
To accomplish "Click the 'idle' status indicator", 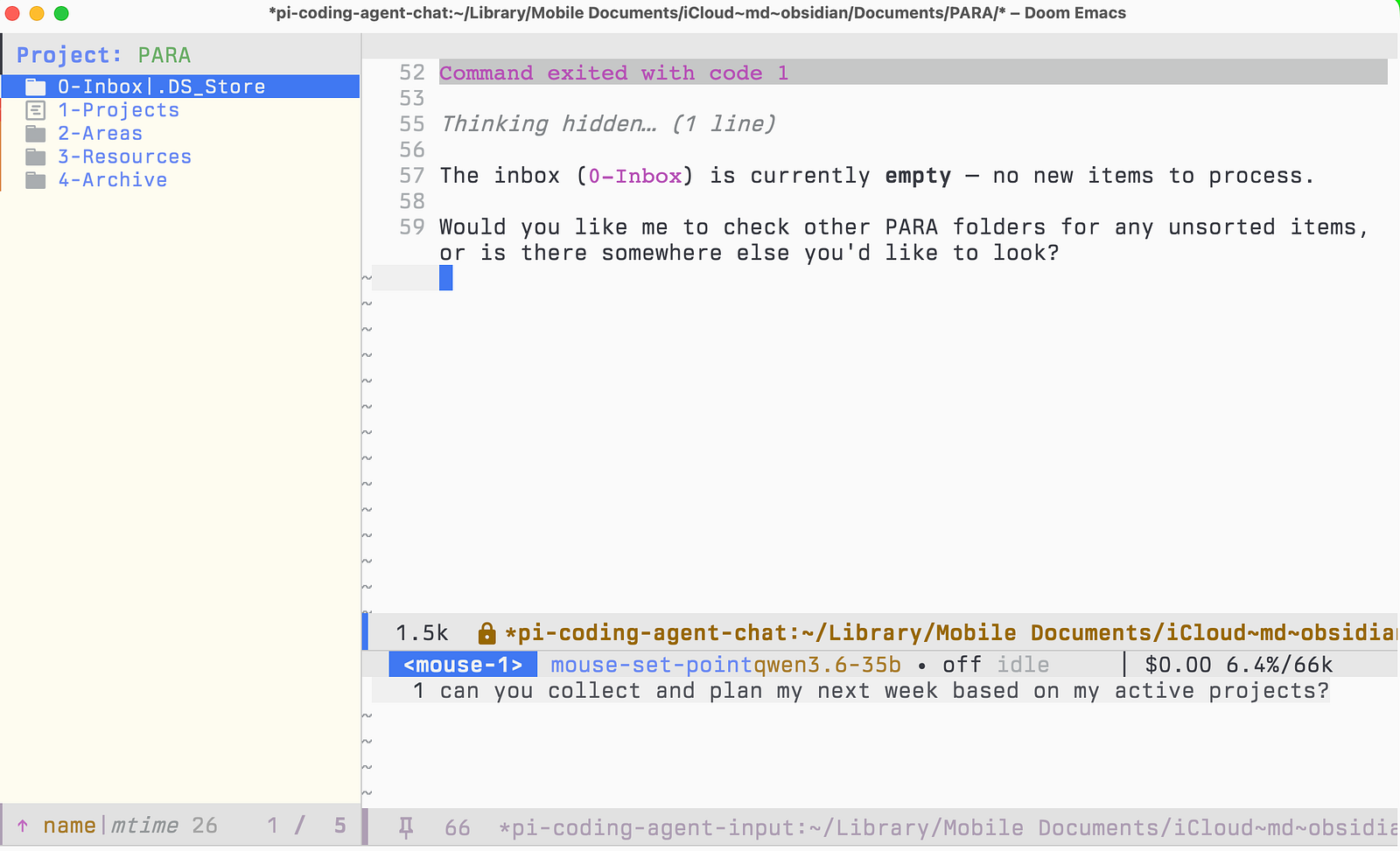I will click(1023, 665).
